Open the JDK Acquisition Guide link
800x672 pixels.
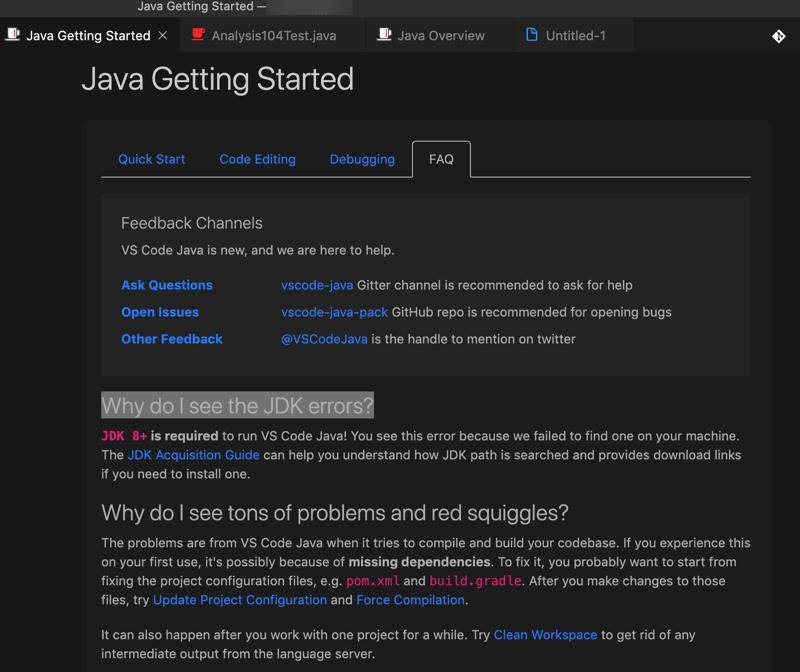(x=194, y=455)
